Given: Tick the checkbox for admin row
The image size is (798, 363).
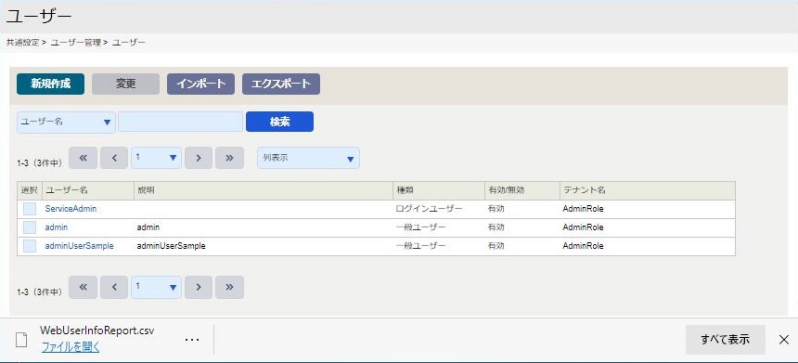Looking at the screenshot, I should [x=30, y=227].
